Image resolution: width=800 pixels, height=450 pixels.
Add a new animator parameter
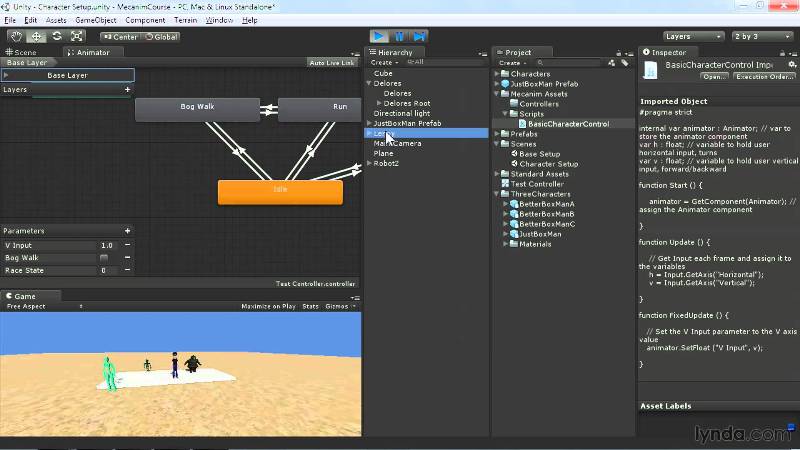127,231
